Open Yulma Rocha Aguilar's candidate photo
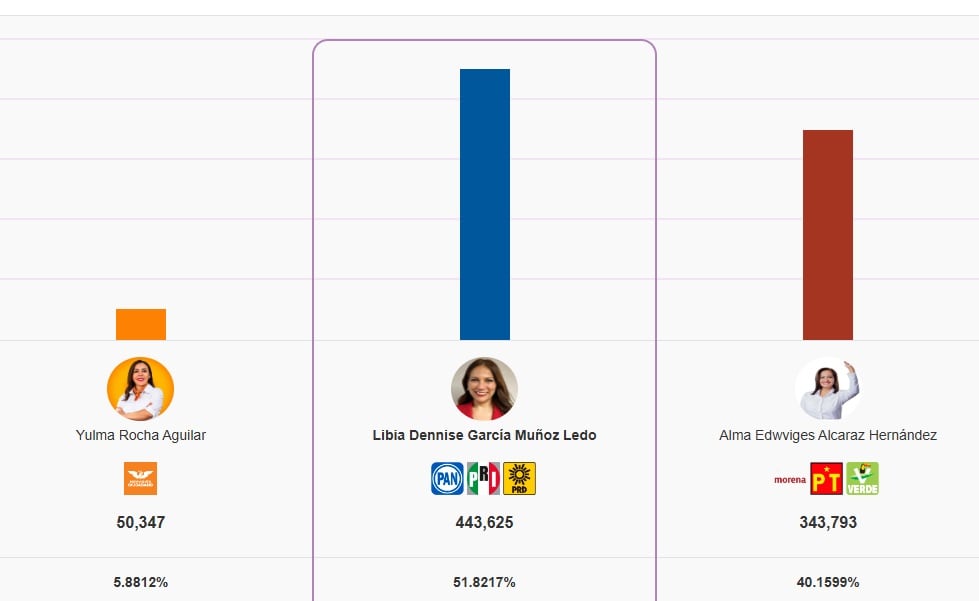This screenshot has height=601, width=979. 140,389
